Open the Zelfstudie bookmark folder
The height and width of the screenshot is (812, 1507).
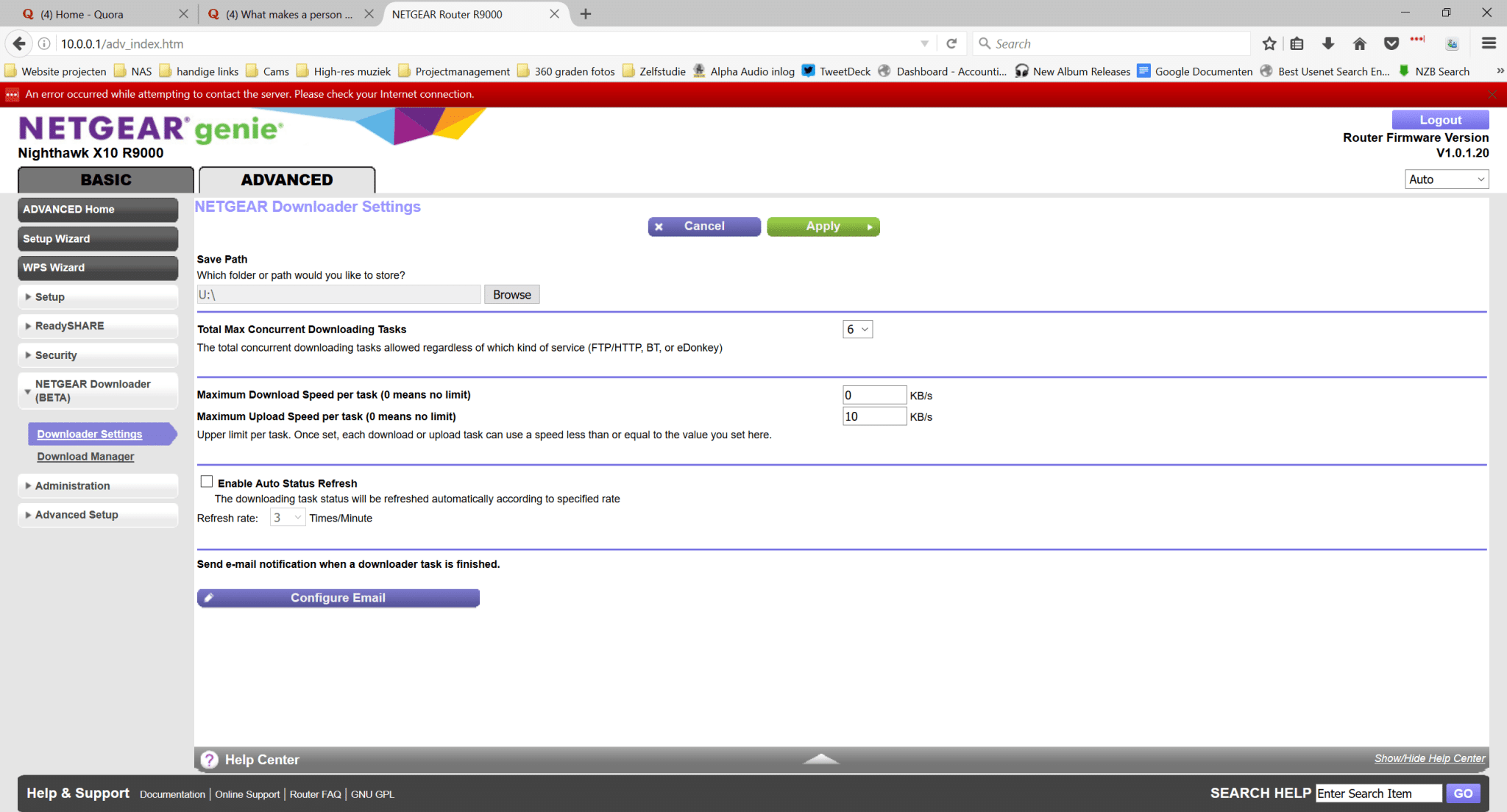[x=653, y=71]
